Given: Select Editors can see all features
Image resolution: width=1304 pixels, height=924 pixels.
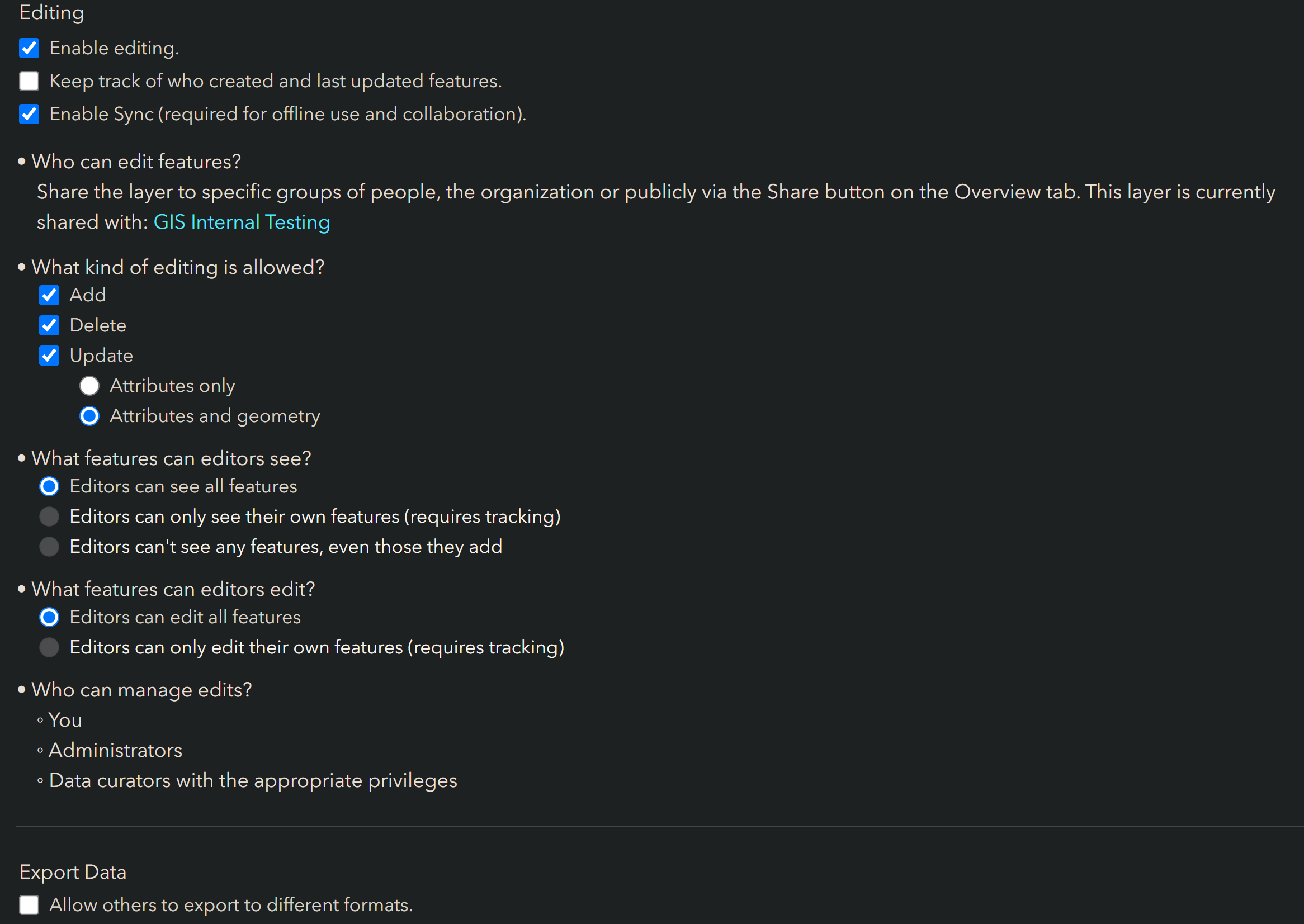Looking at the screenshot, I should coord(50,486).
